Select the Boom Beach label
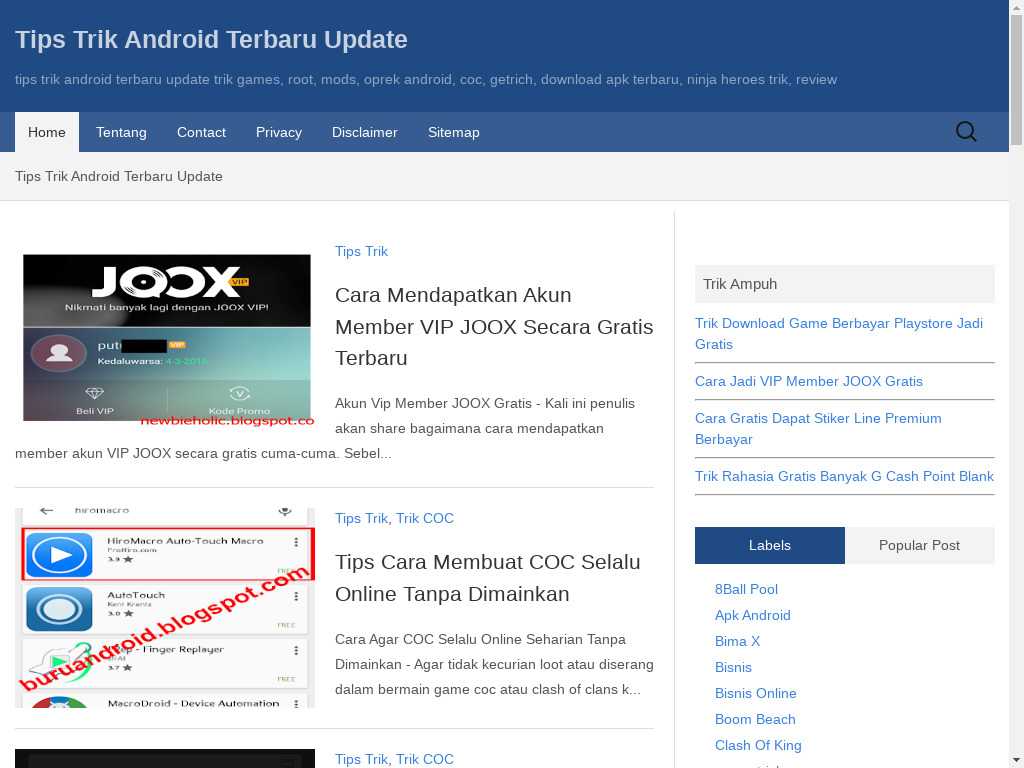 pyautogui.click(x=755, y=720)
